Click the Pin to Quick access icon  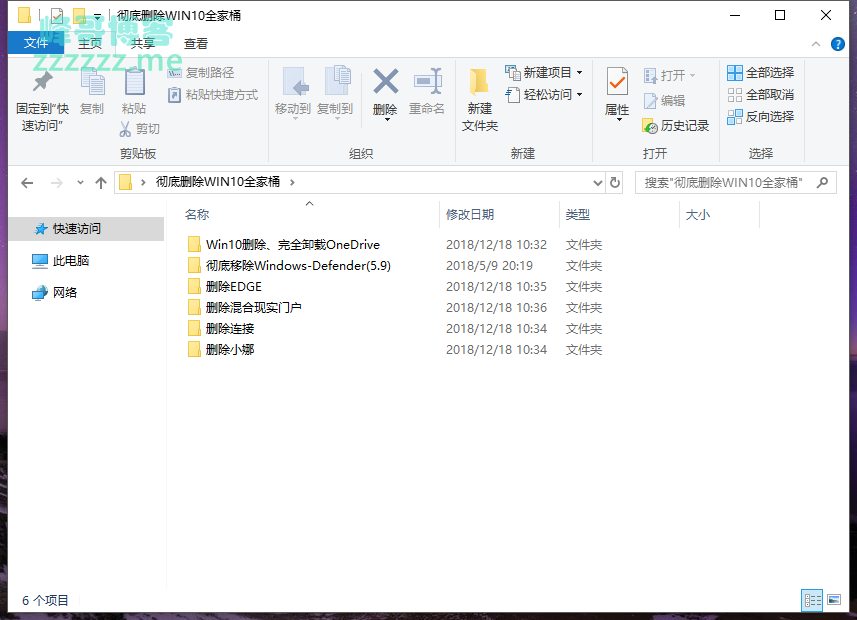[x=42, y=82]
